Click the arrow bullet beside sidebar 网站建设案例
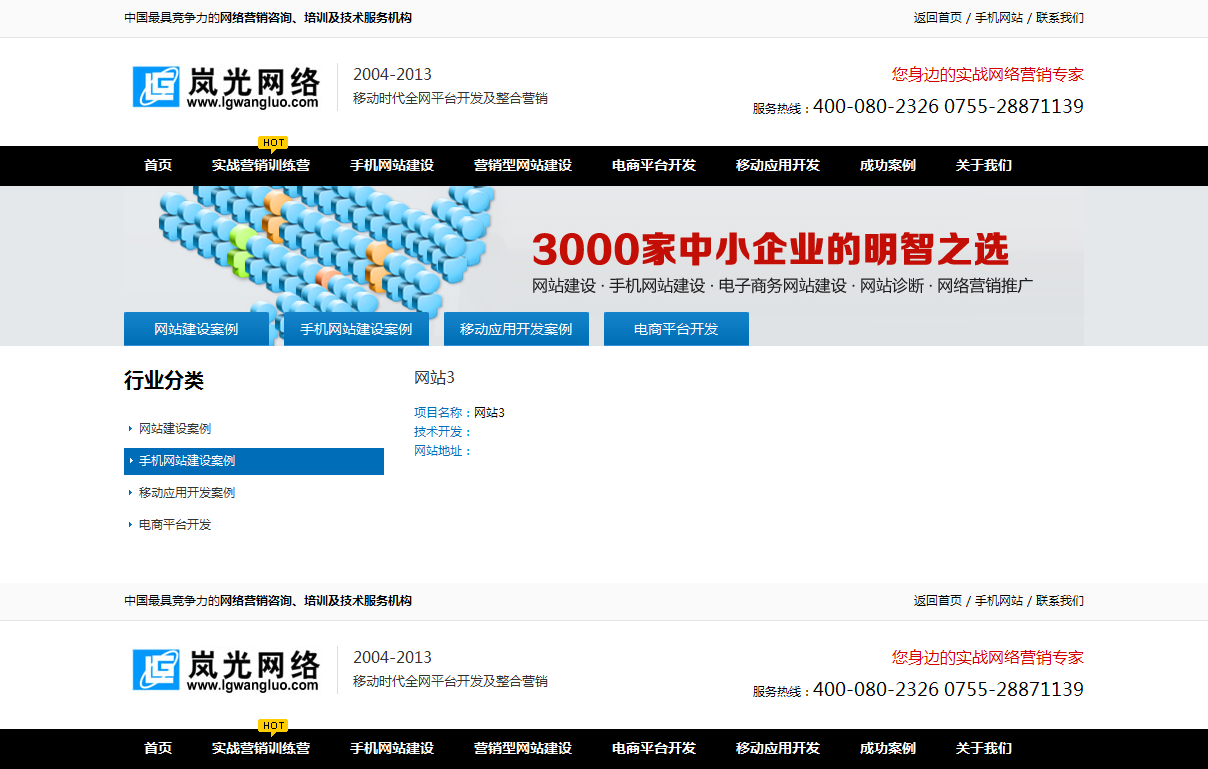Screen dimensions: 1208x769 pyautogui.click(x=130, y=429)
